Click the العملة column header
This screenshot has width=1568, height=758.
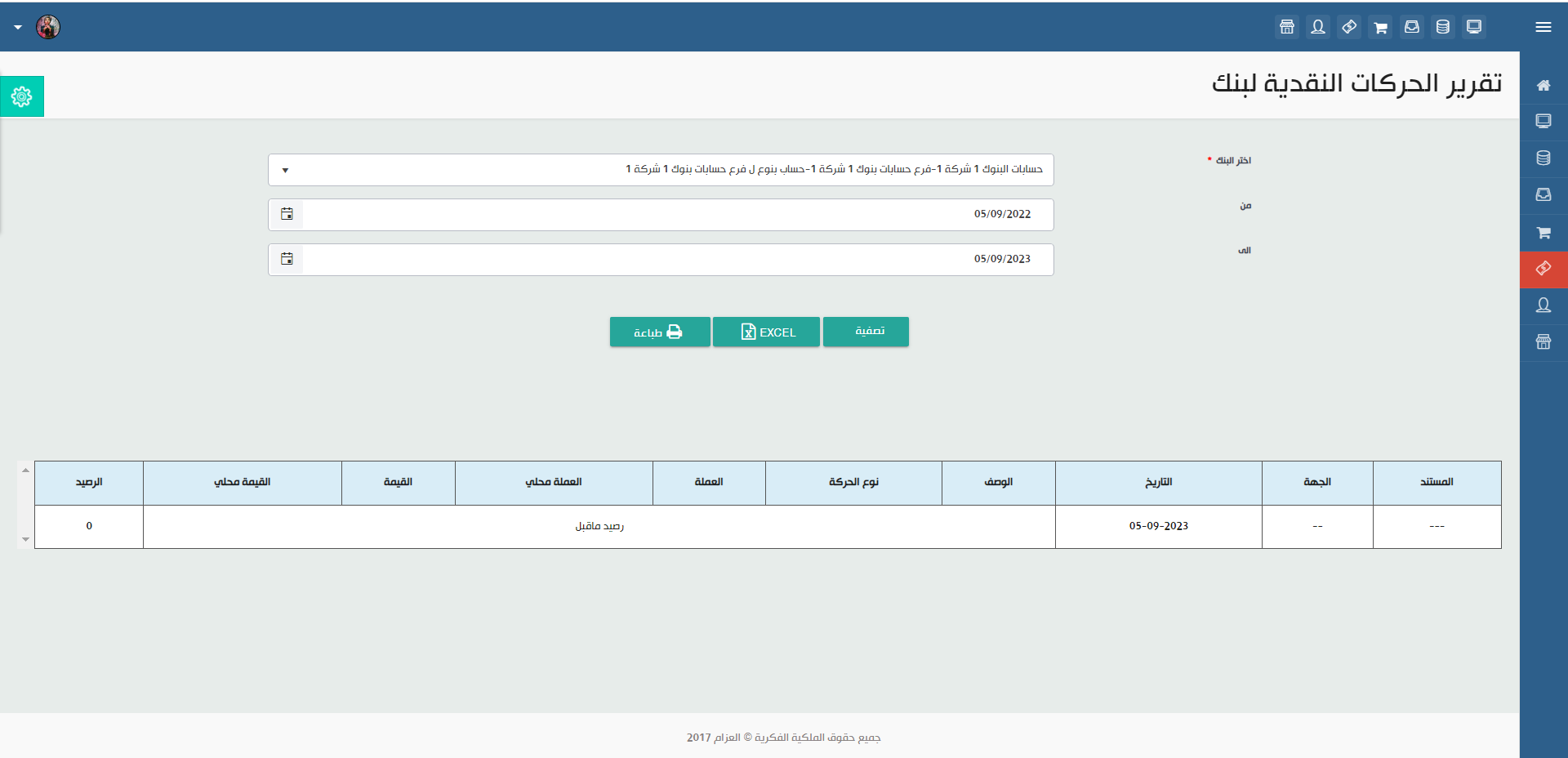pyautogui.click(x=709, y=483)
